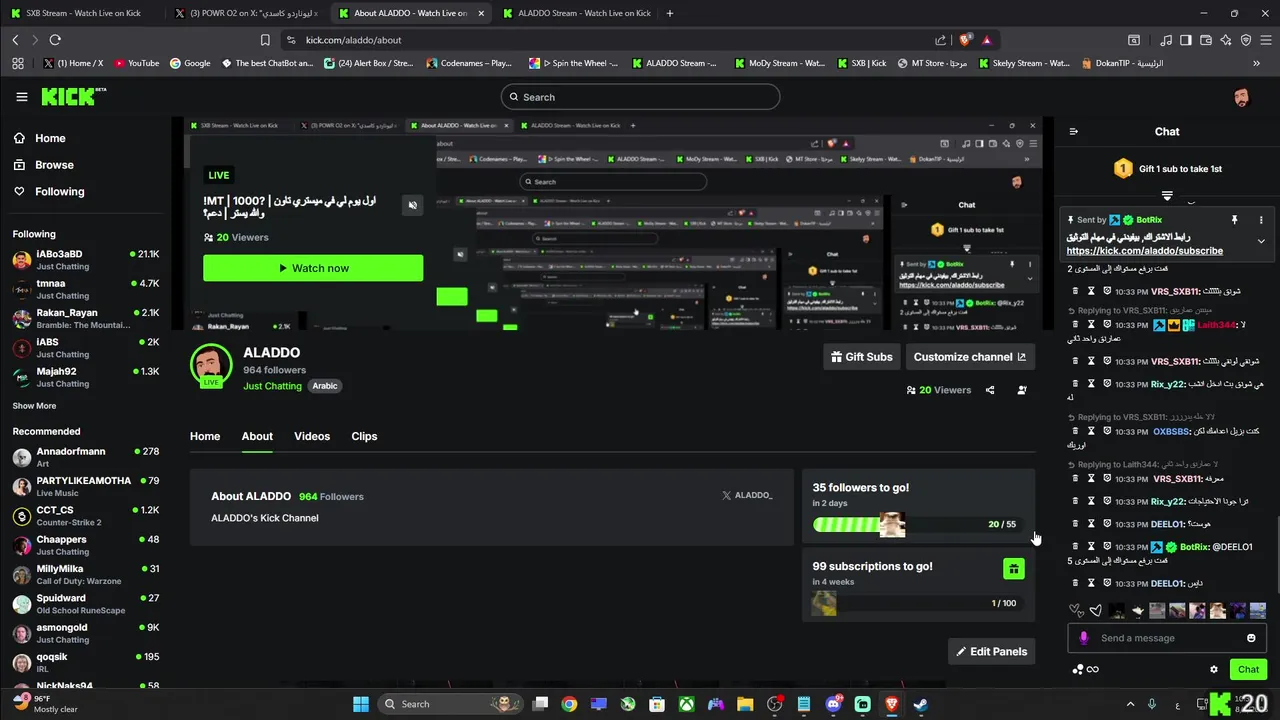Select the double hearts emote

point(1076,610)
